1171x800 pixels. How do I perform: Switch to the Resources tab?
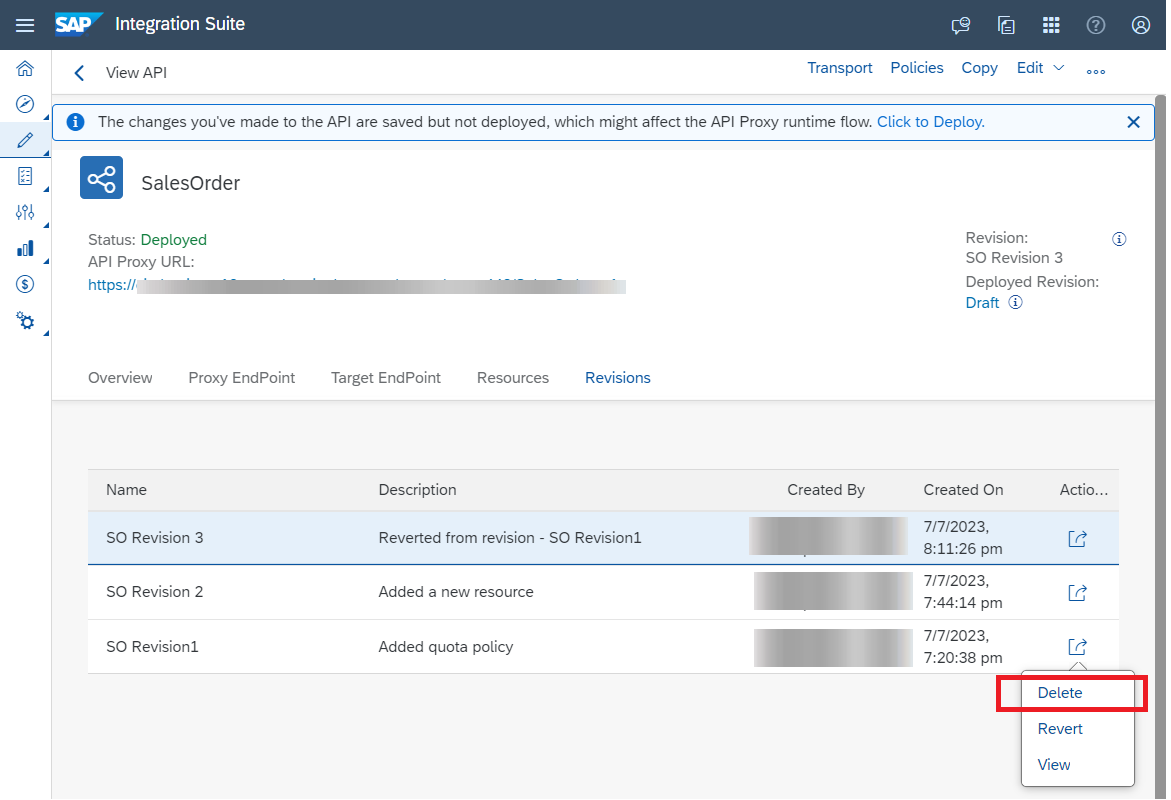click(512, 378)
